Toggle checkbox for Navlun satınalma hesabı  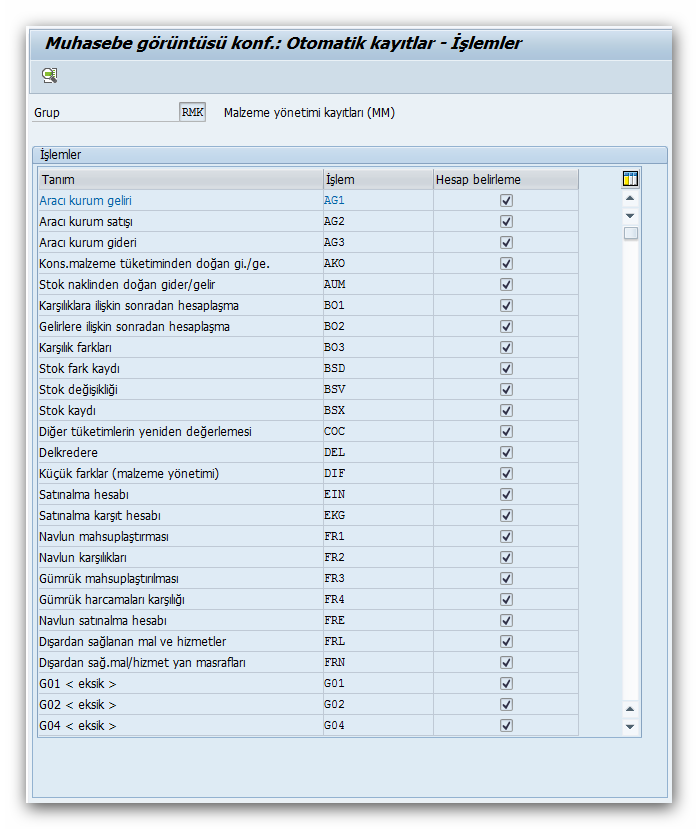pyautogui.click(x=506, y=620)
